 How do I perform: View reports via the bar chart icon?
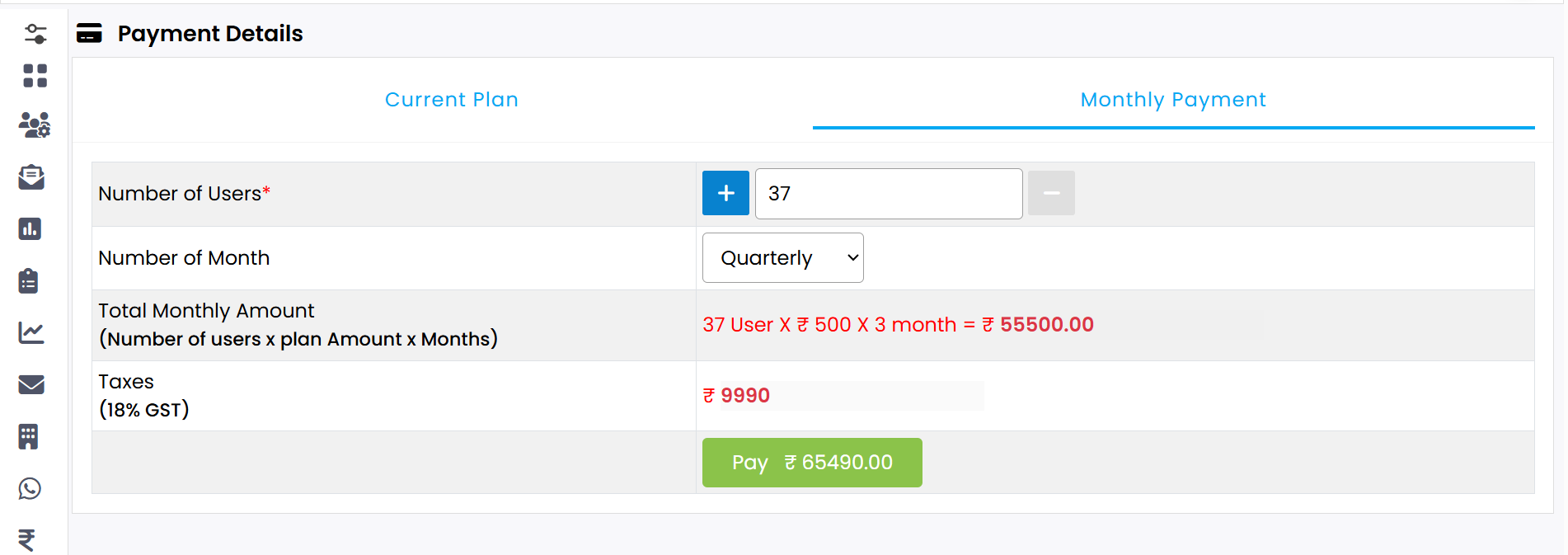coord(31,229)
